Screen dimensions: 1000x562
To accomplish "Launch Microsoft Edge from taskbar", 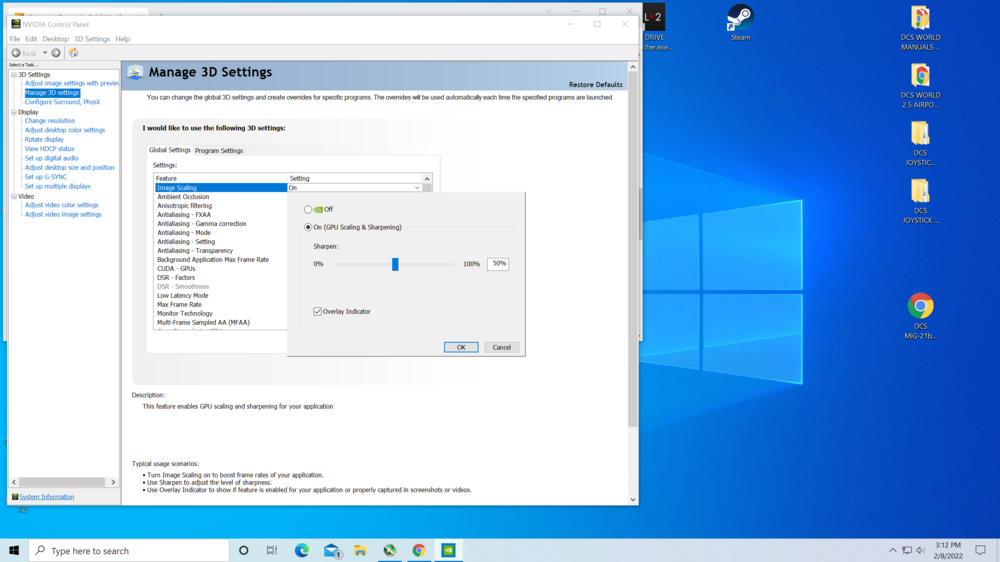I will (x=302, y=551).
